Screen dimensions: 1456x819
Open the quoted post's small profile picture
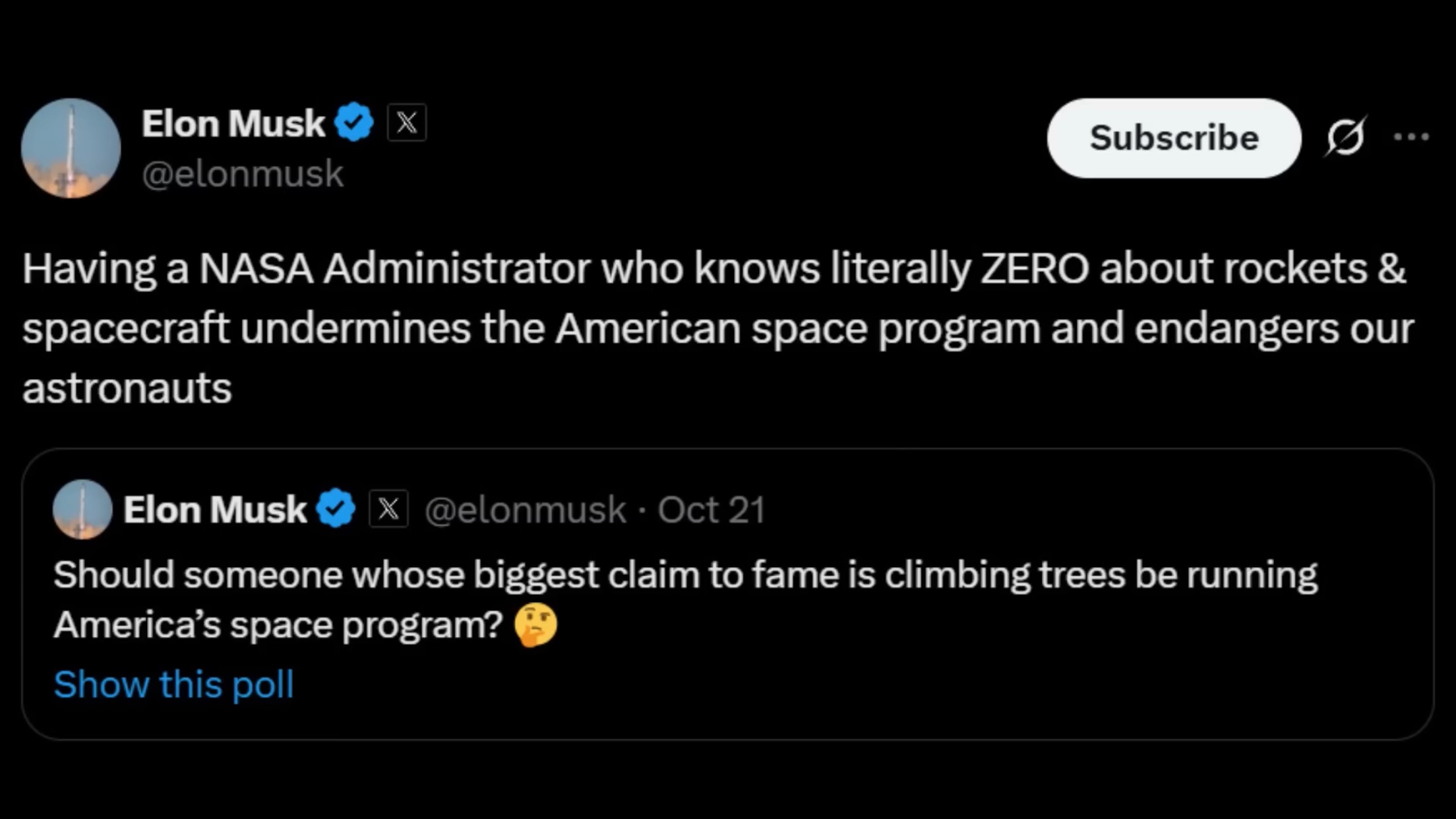click(x=82, y=510)
